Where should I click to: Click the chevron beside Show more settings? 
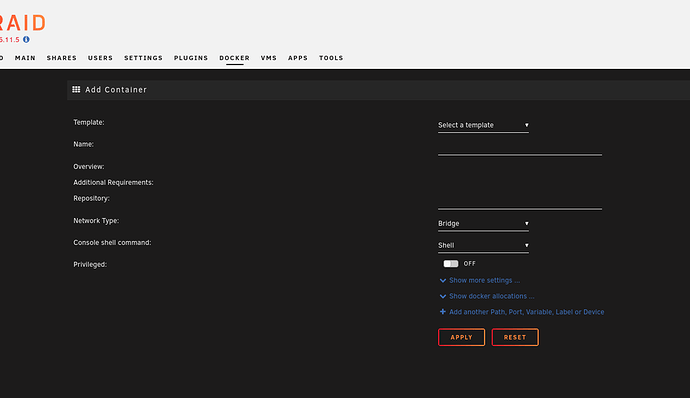click(x=443, y=280)
